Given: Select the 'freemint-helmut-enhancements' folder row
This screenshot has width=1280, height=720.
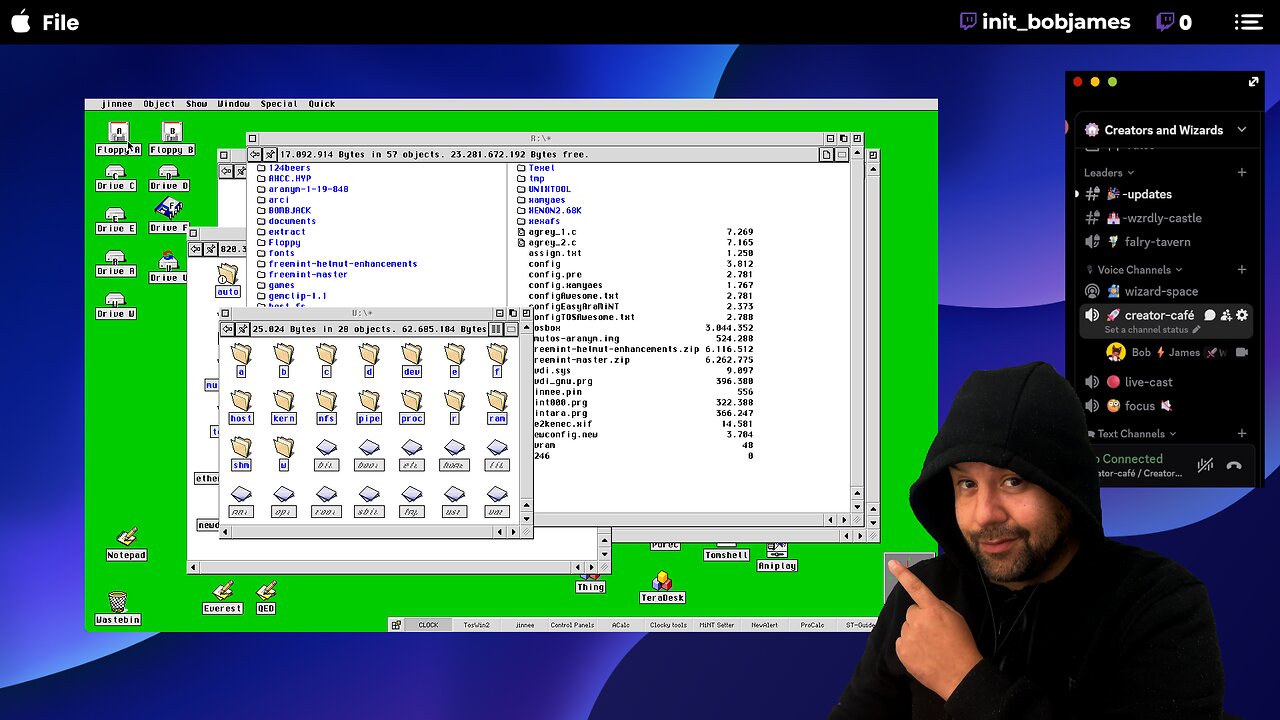Looking at the screenshot, I should [337, 264].
